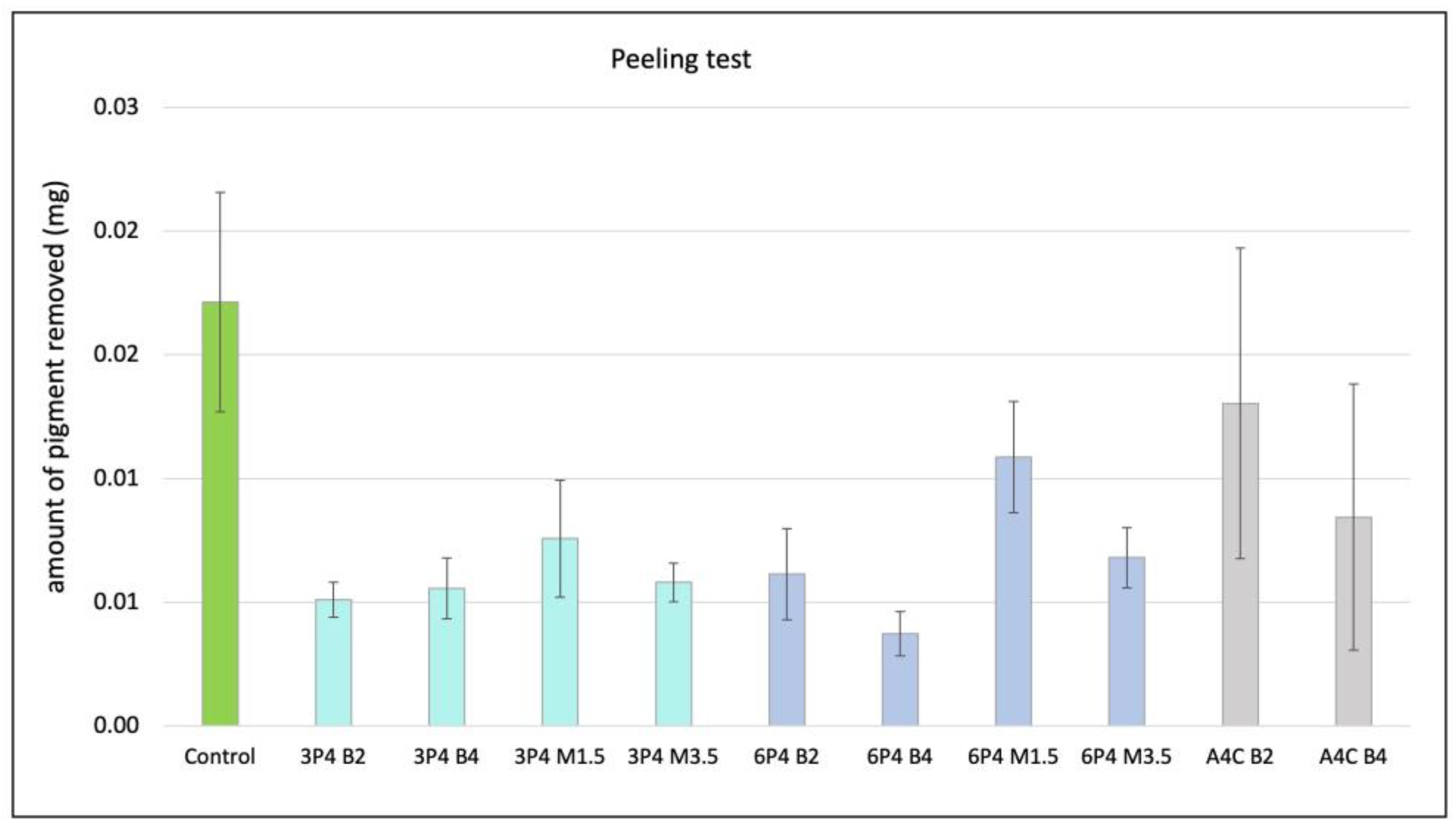Screen dimensions: 1456x827
Task: Select the 6P4 B2 blue bar
Action: tap(787, 649)
